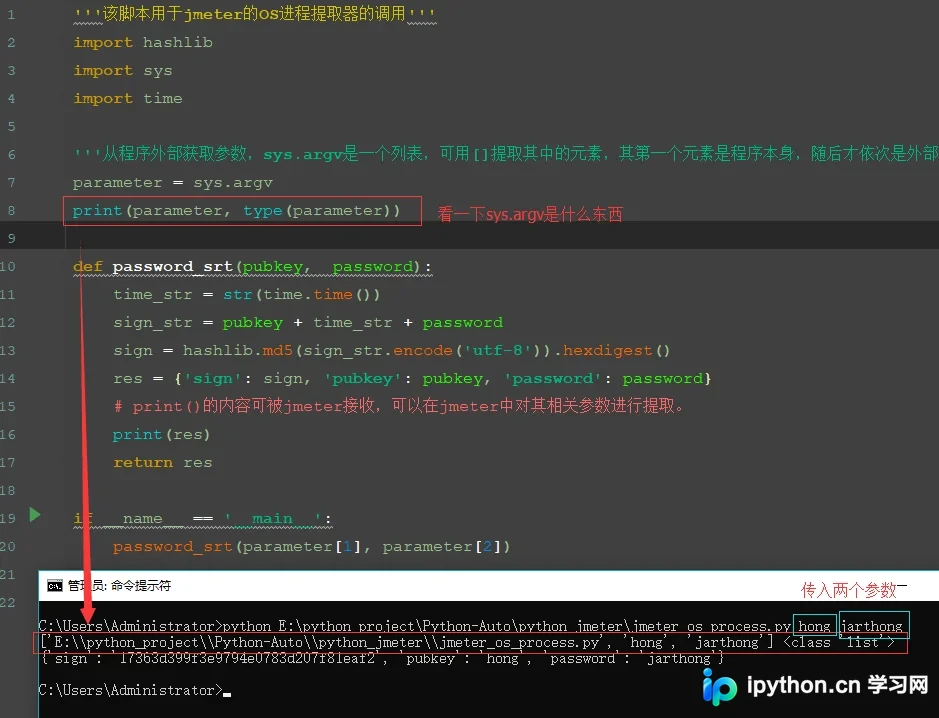
Task: Click 'time_str = str(time.time())' line
Action: point(247,295)
